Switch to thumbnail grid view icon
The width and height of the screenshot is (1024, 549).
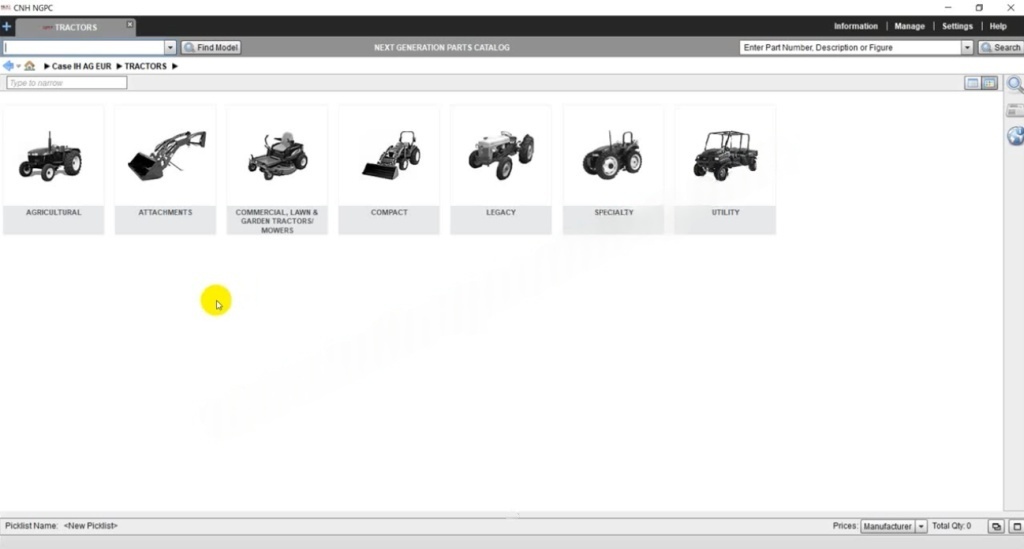pyautogui.click(x=989, y=83)
